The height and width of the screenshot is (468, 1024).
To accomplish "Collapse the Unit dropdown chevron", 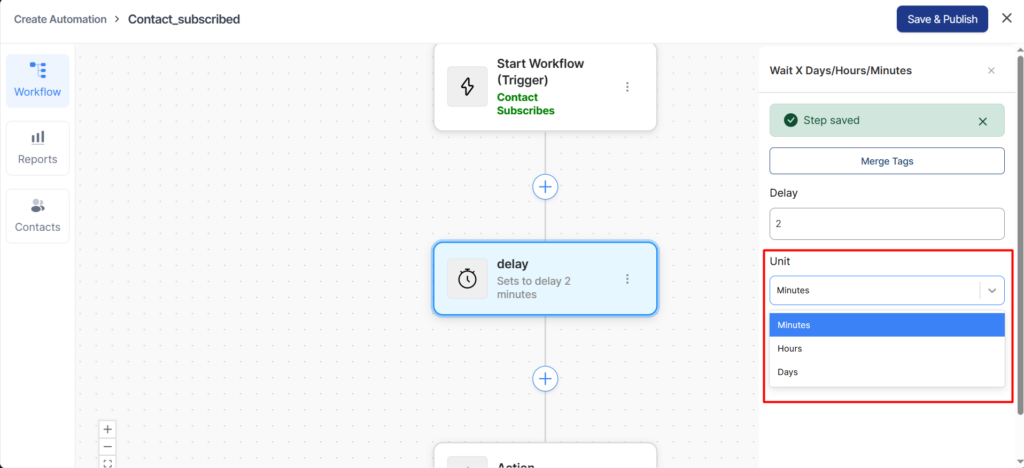I will click(992, 290).
